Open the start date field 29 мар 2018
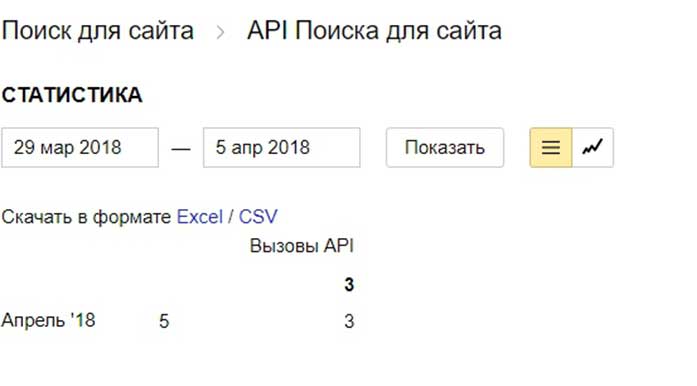 click(x=80, y=148)
